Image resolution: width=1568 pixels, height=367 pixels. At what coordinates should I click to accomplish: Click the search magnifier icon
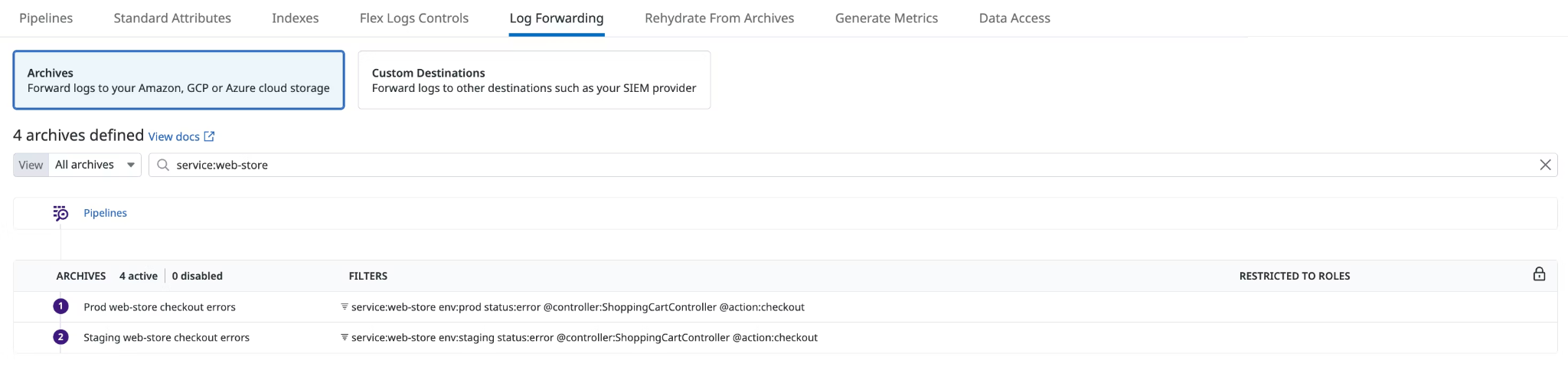[x=162, y=165]
